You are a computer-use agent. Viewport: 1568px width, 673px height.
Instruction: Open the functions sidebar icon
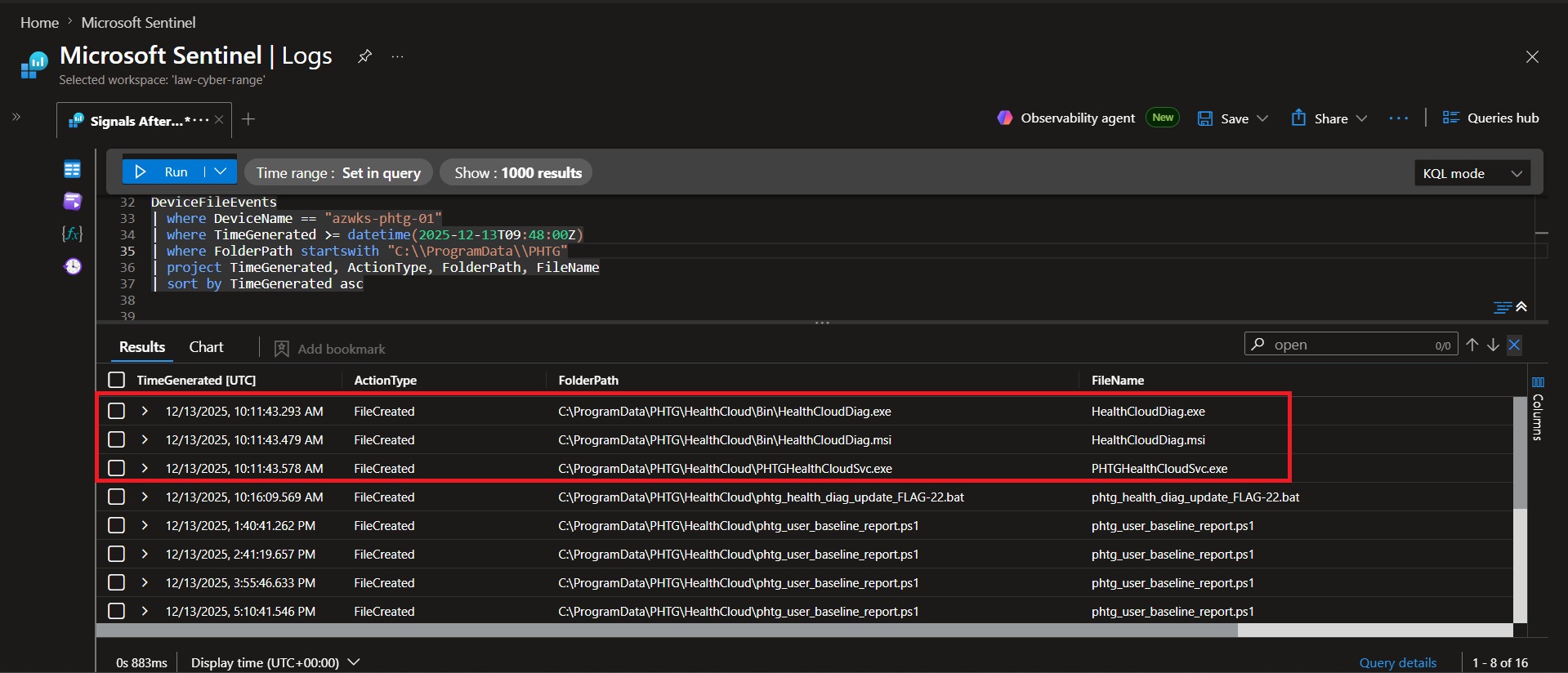73,234
